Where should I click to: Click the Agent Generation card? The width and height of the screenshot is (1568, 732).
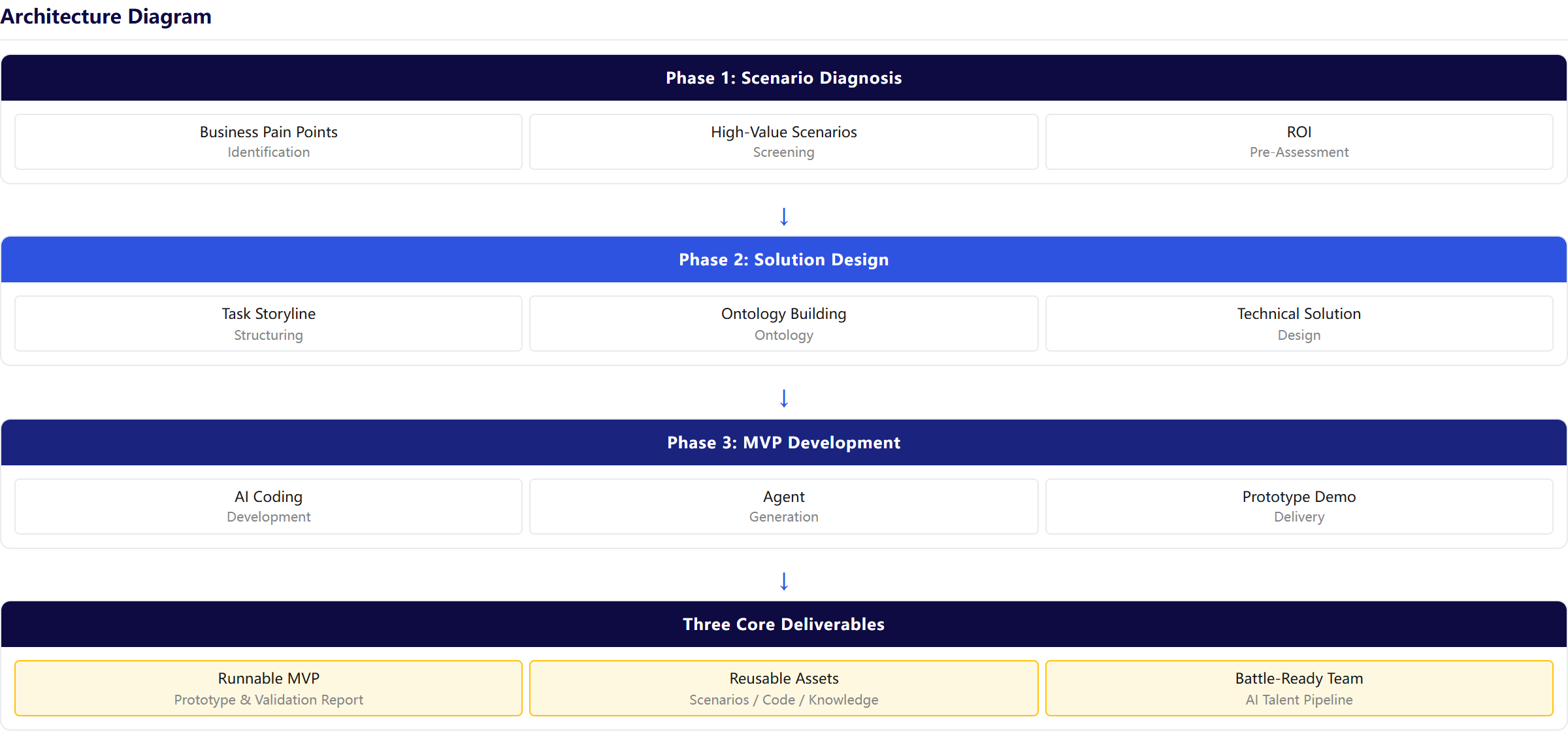[783, 507]
